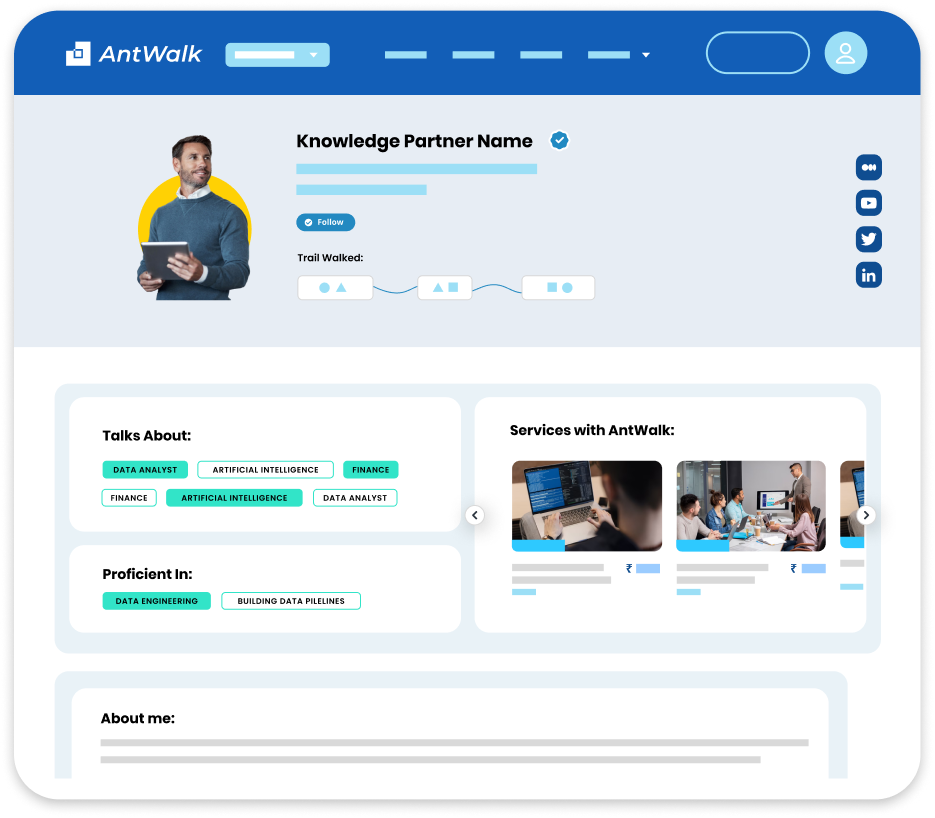Select the first trail step with circle and triangle
Image resolution: width=935 pixels, height=818 pixels.
tap(335, 287)
